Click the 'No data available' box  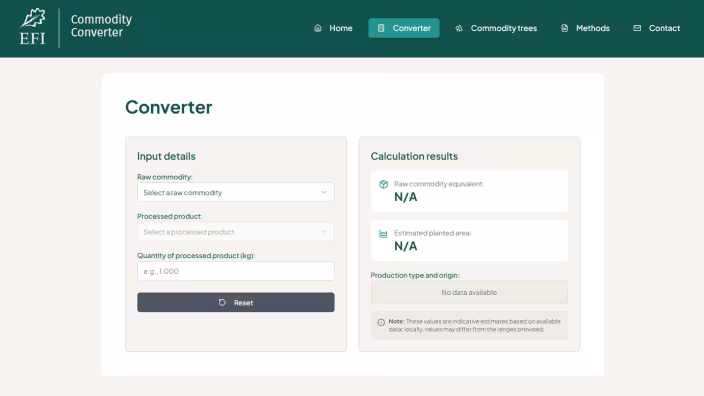(x=469, y=292)
